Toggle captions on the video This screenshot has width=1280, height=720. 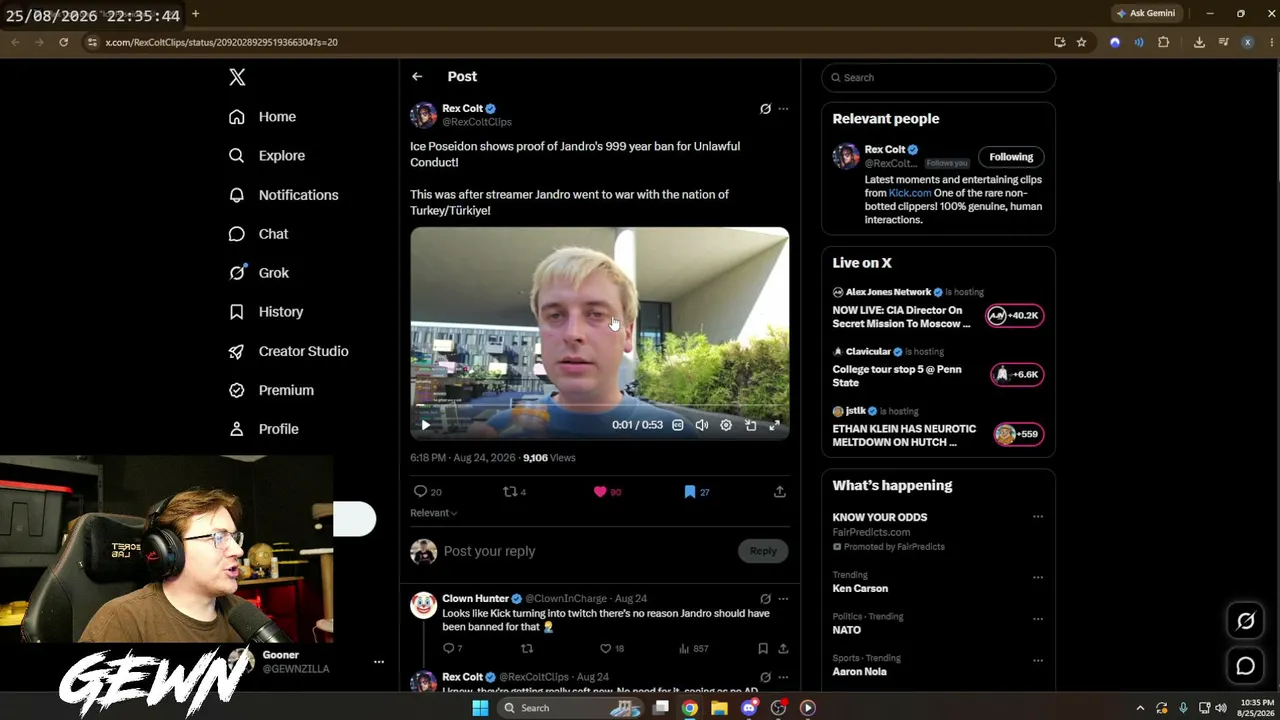point(678,425)
